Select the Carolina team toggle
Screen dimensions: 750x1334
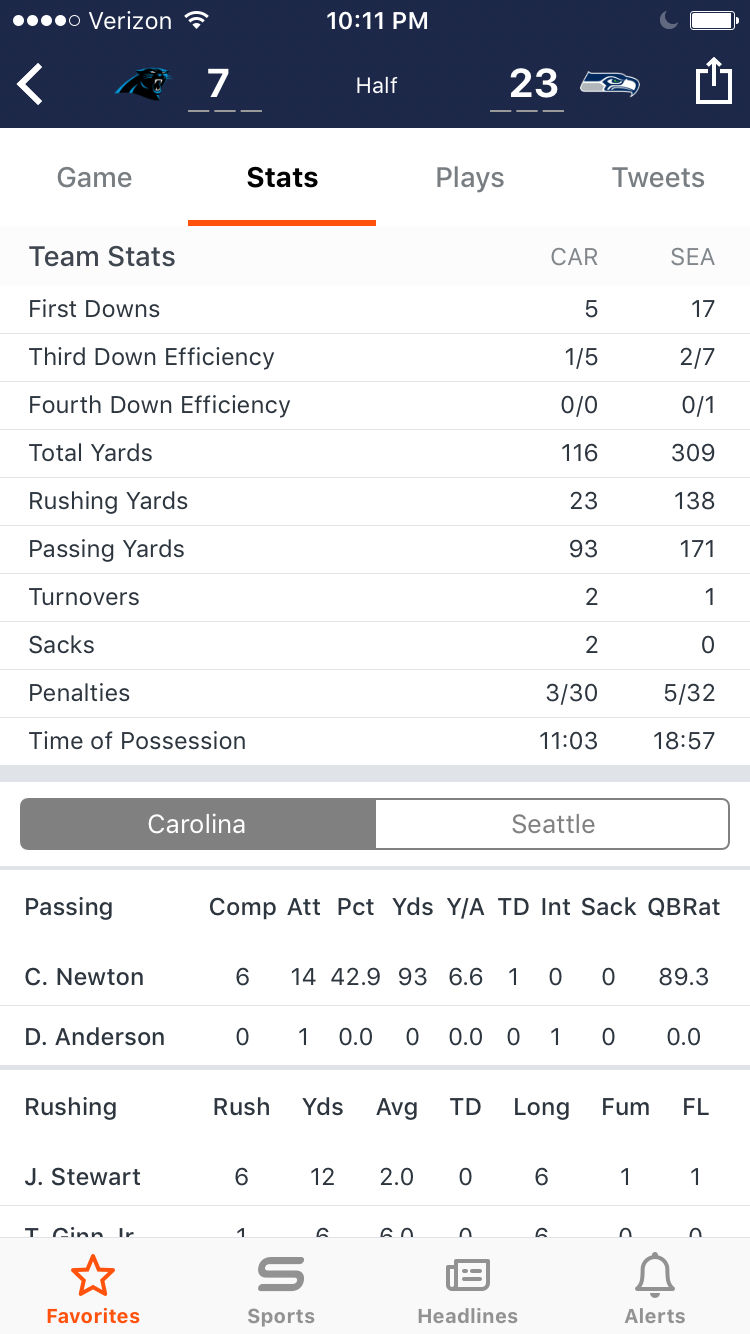(x=197, y=824)
